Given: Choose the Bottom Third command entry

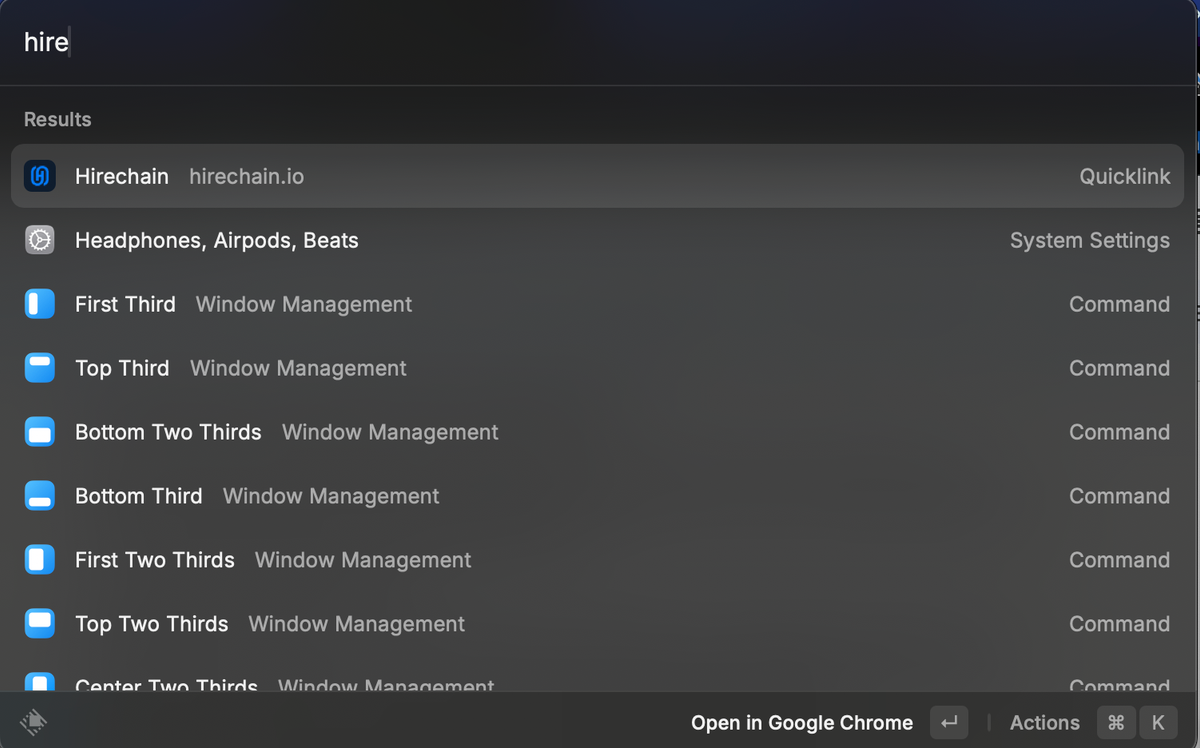Looking at the screenshot, I should [597, 496].
